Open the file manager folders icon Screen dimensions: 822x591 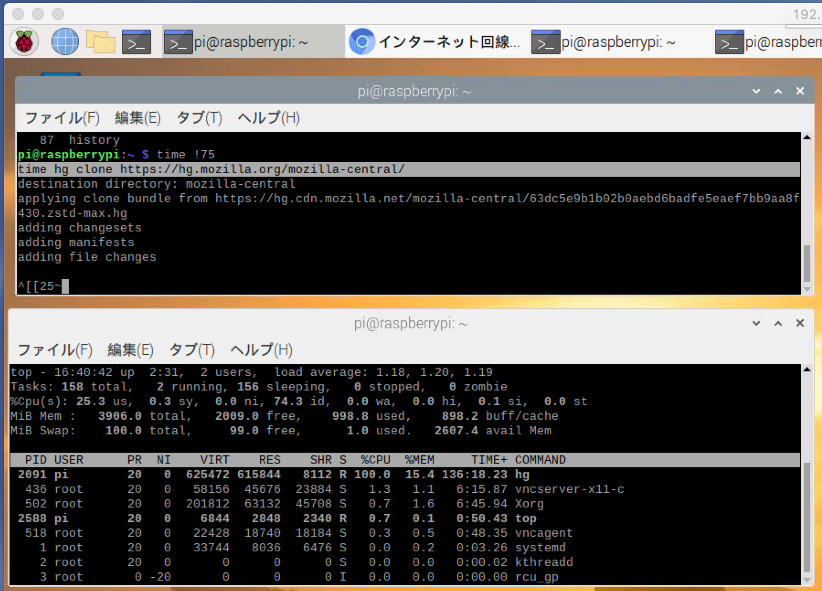point(100,41)
